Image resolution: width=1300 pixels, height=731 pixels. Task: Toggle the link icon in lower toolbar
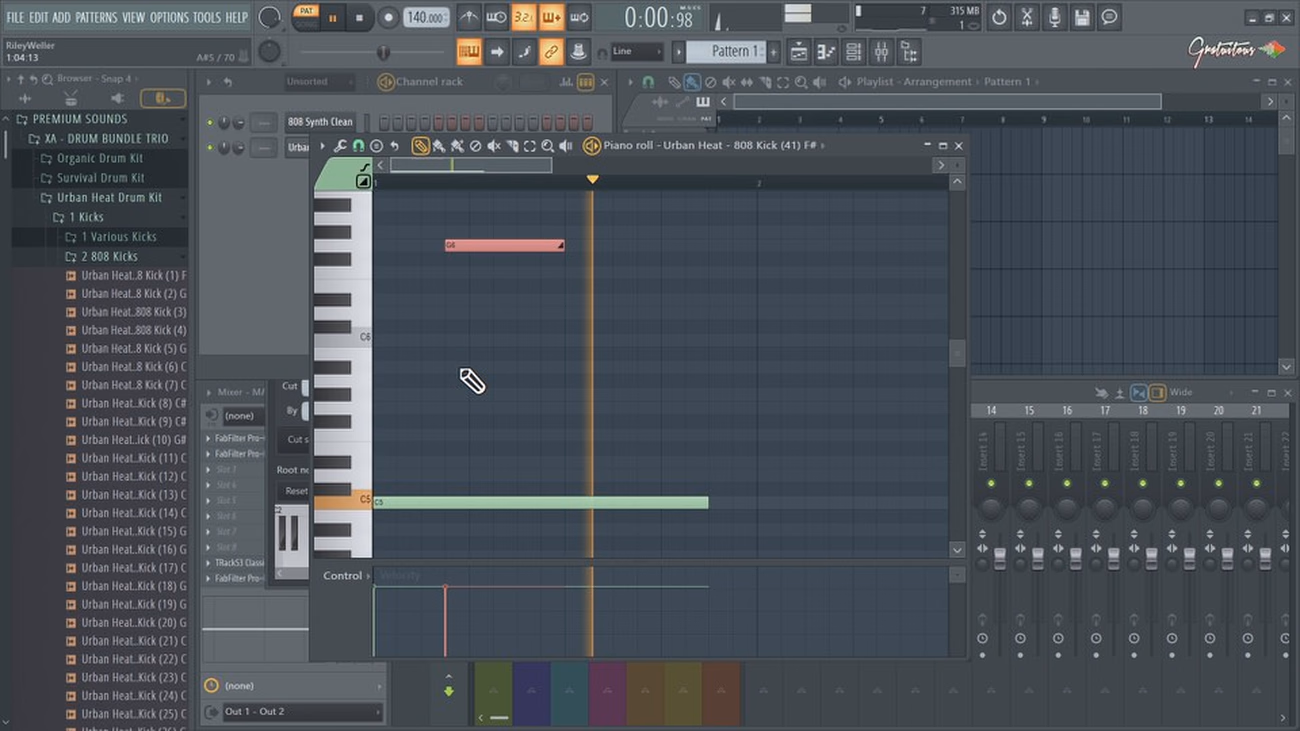(551, 52)
